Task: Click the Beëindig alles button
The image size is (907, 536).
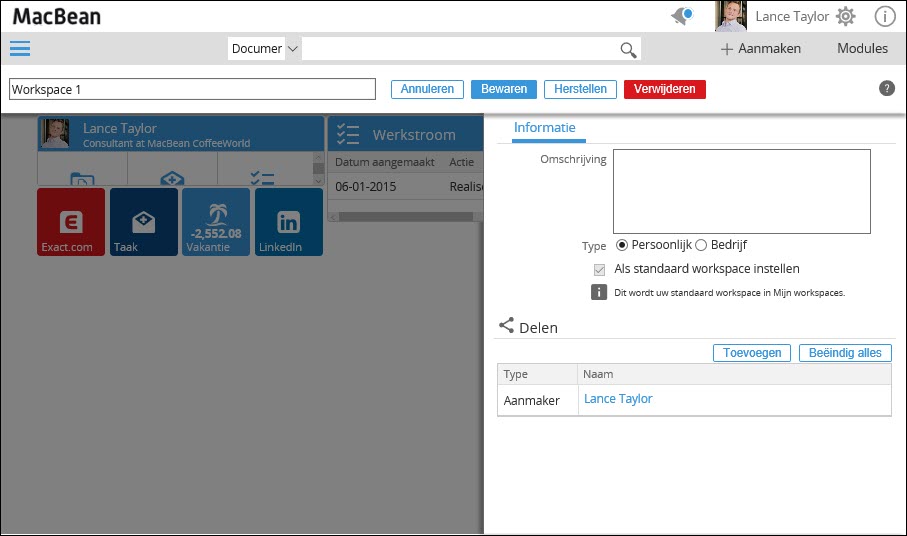Action: pos(845,353)
